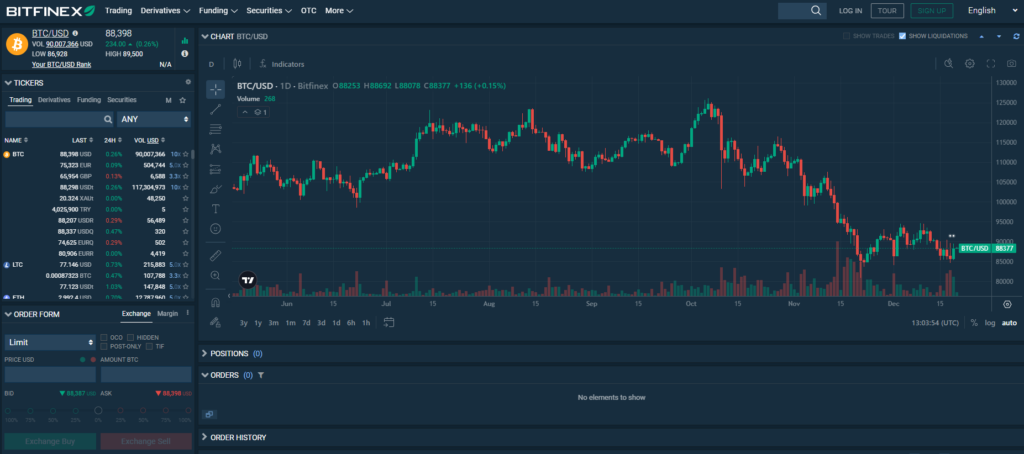
Task: Open the go-to-date calendar icon
Action: click(389, 322)
